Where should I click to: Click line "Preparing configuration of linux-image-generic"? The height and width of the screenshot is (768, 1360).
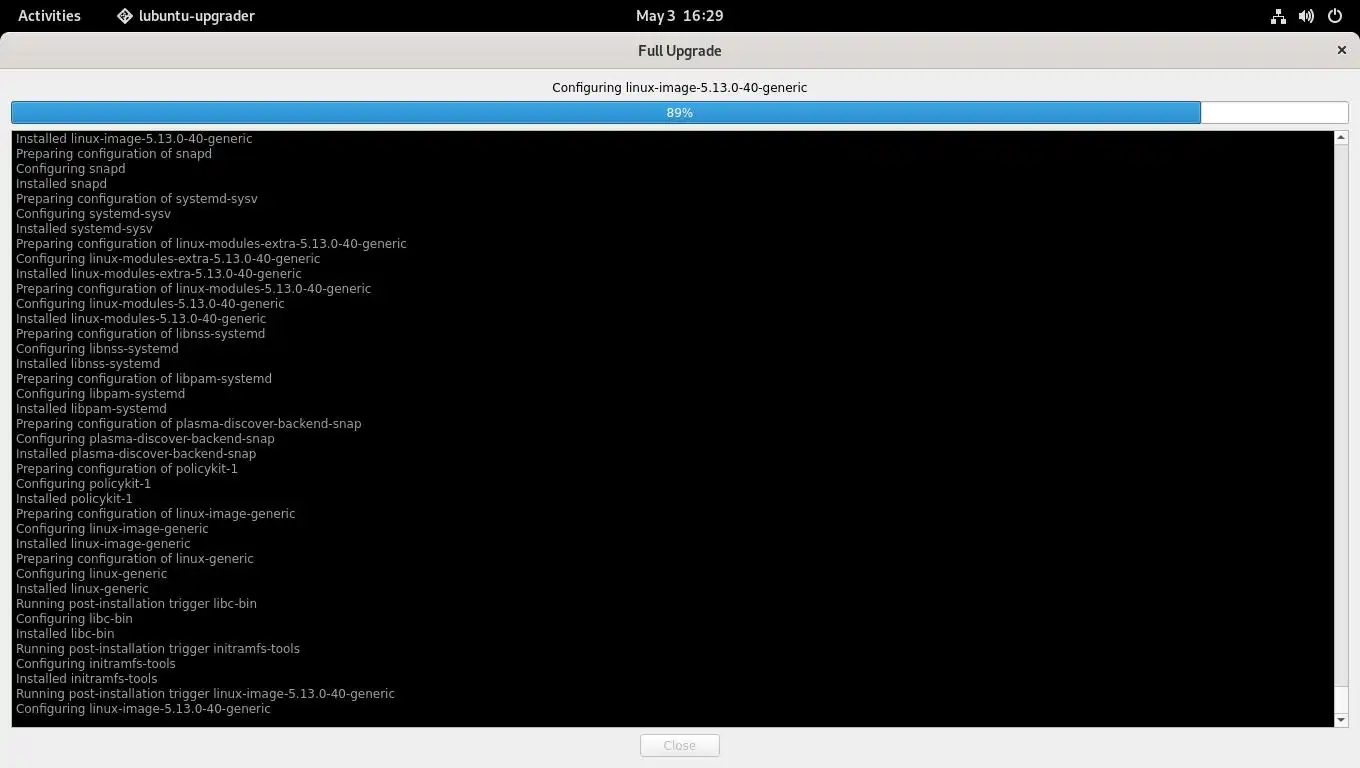155,514
